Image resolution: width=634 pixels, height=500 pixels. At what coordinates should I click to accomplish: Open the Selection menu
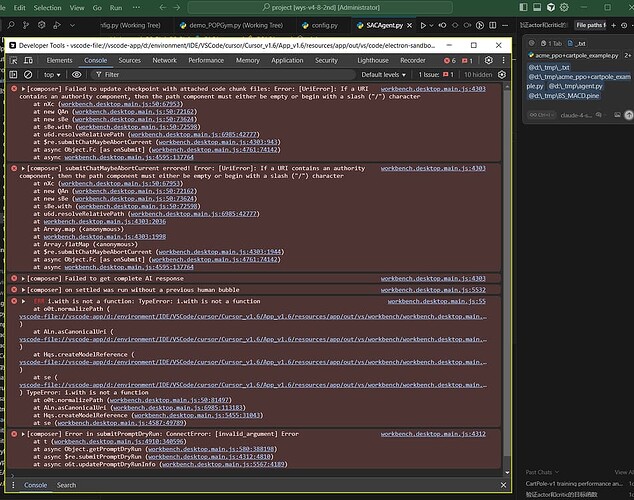coord(47,8)
